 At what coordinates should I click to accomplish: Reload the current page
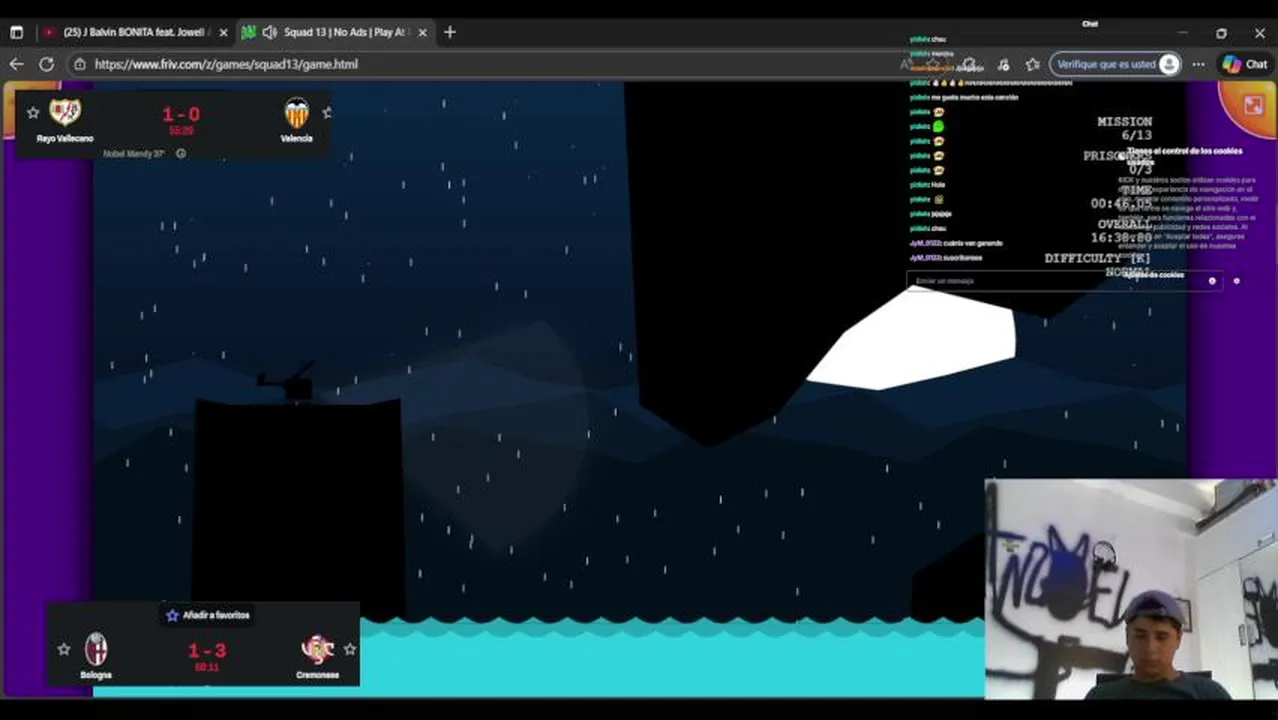(46, 64)
